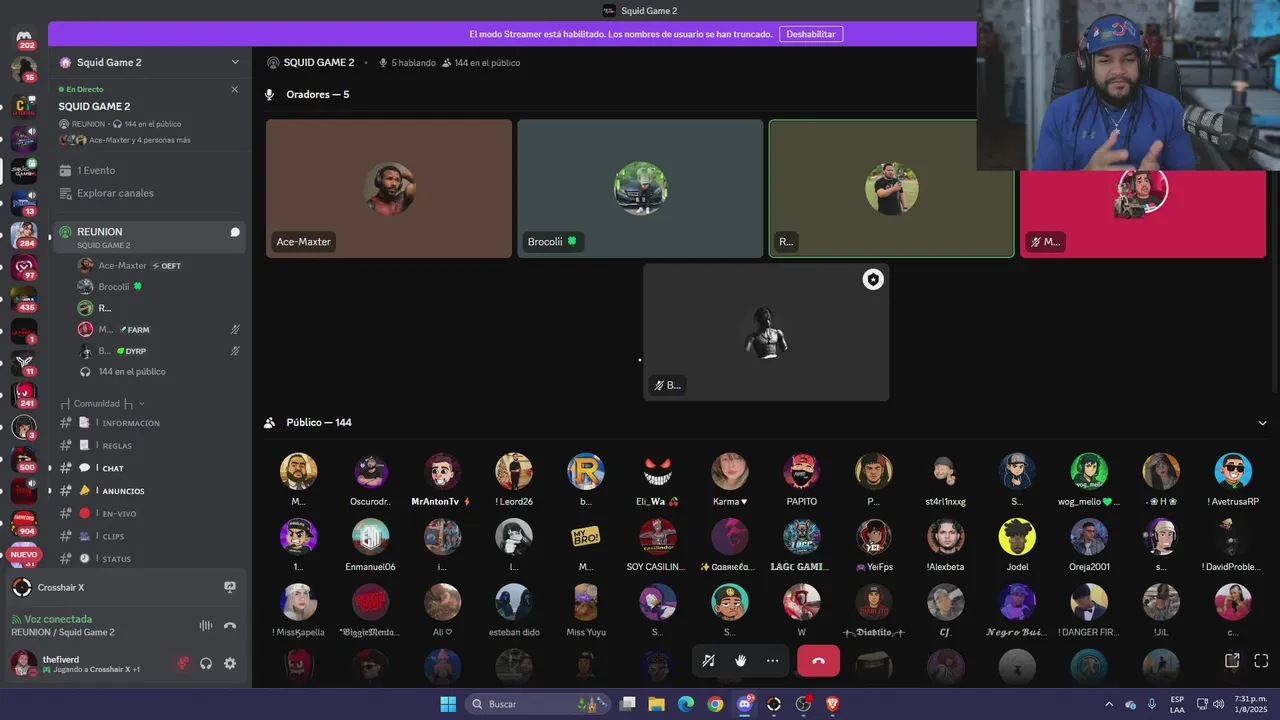Select Brocolii speaker tile
The image size is (1280, 720).
[640, 189]
